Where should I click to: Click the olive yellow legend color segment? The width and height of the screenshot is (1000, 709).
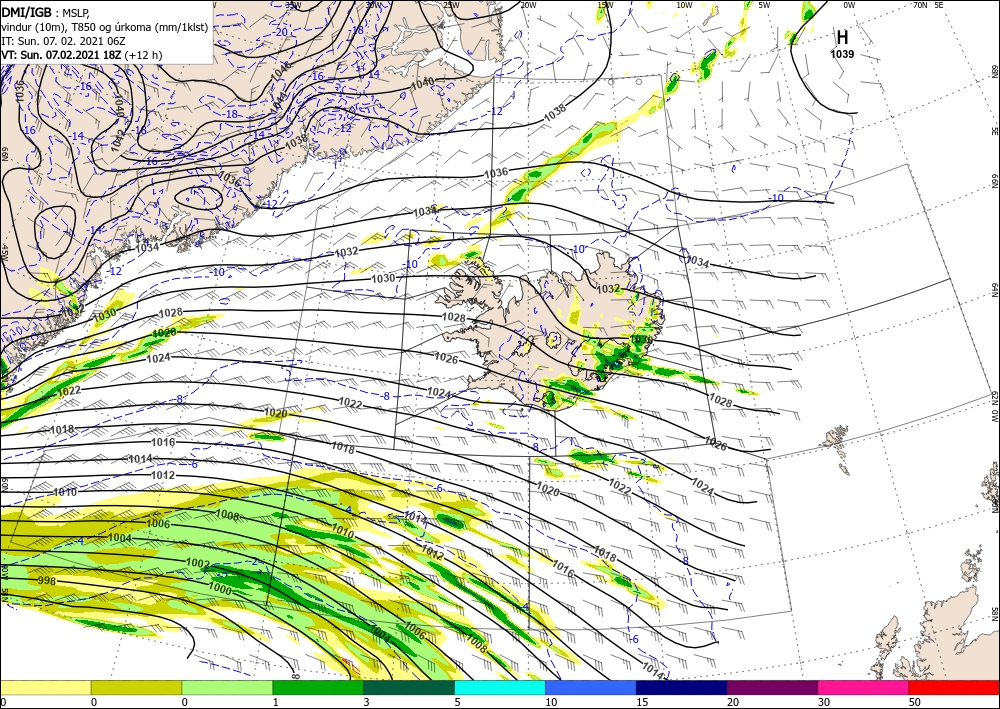[x=136, y=687]
